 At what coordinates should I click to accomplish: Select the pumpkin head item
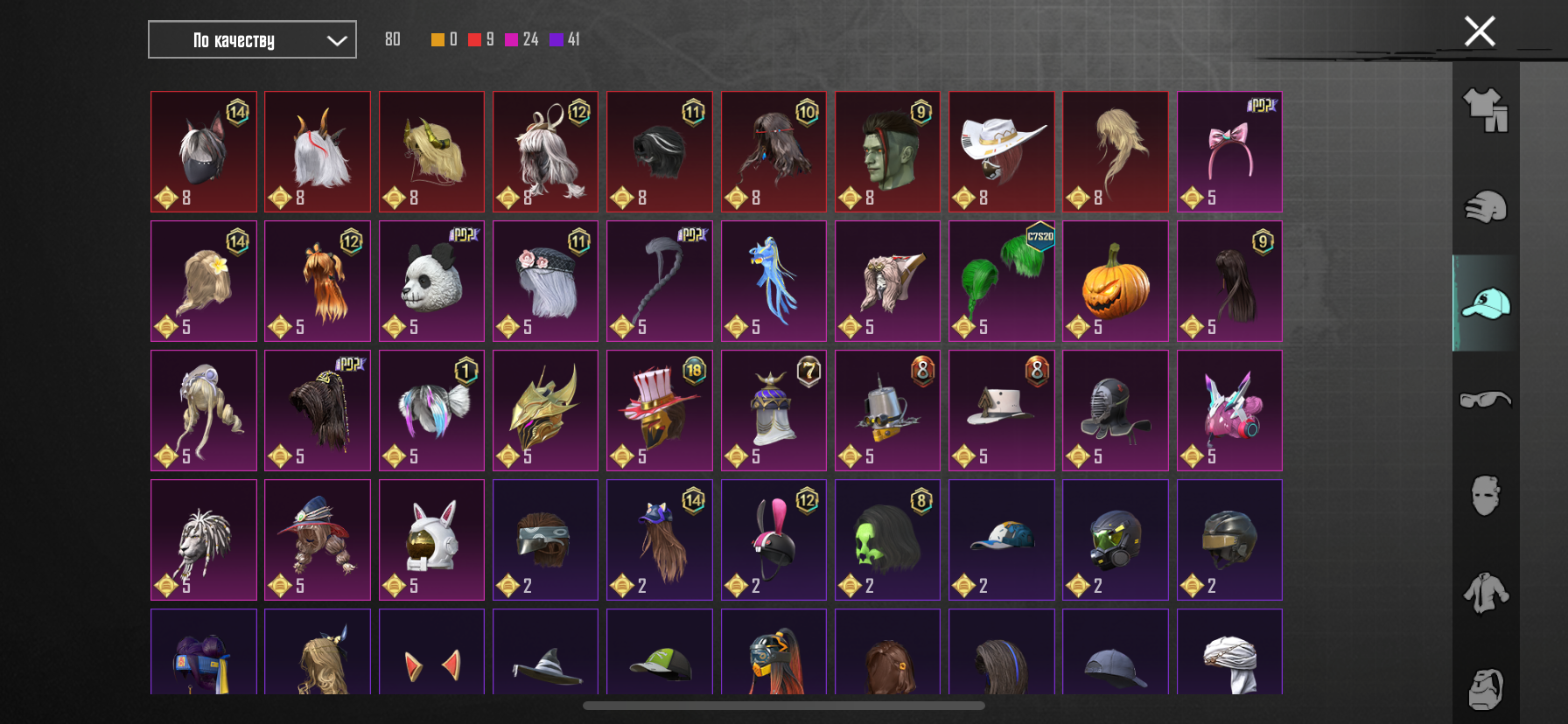[x=1116, y=281]
